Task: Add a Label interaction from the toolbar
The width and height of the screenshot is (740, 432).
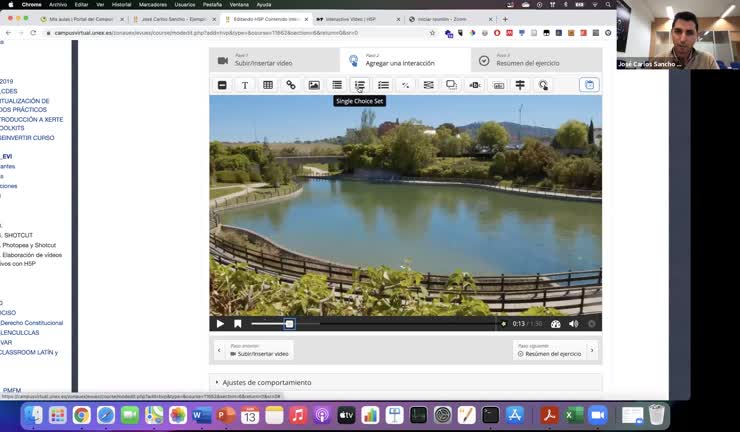Action: [x=222, y=85]
